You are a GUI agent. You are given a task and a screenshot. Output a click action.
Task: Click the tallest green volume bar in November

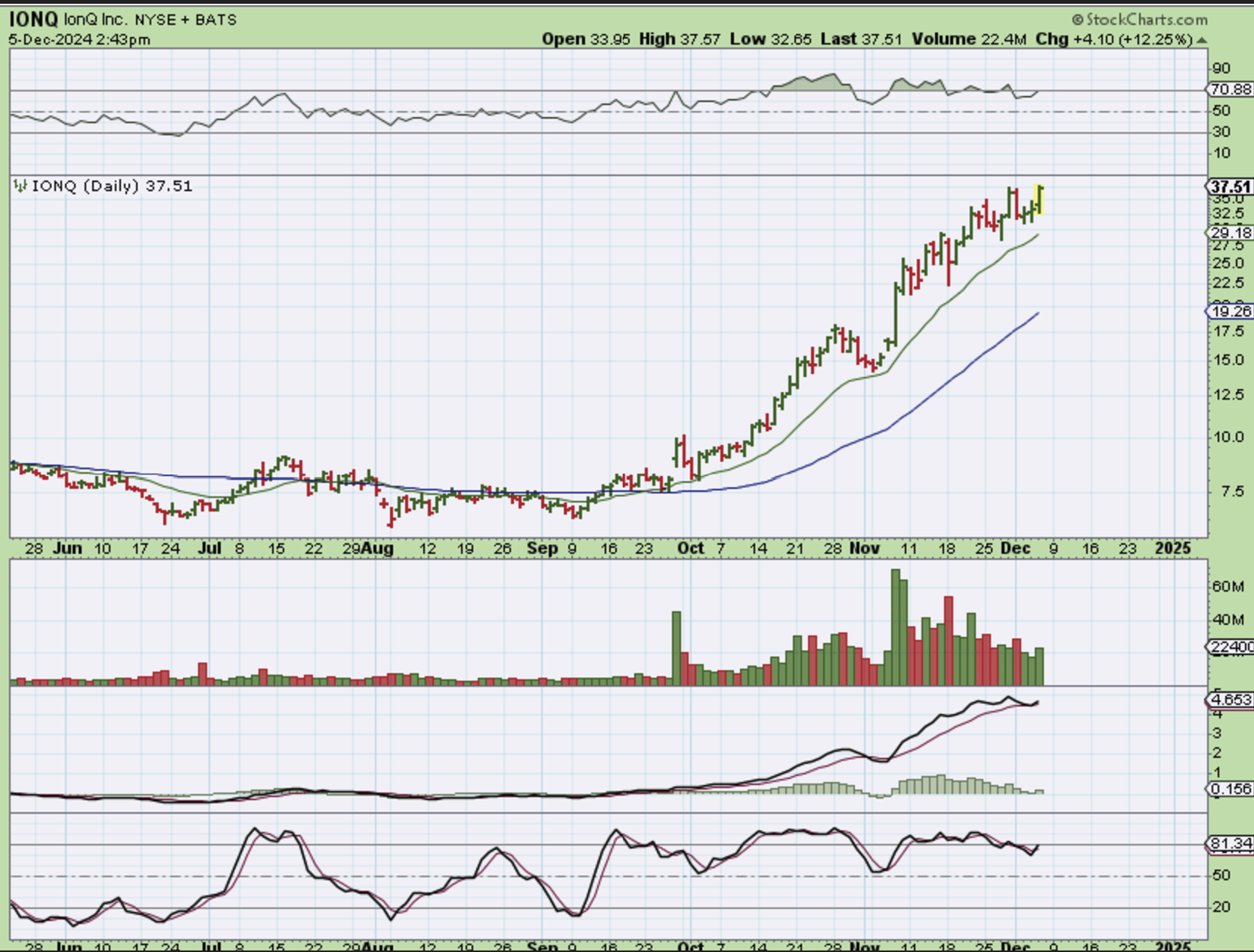(896, 627)
